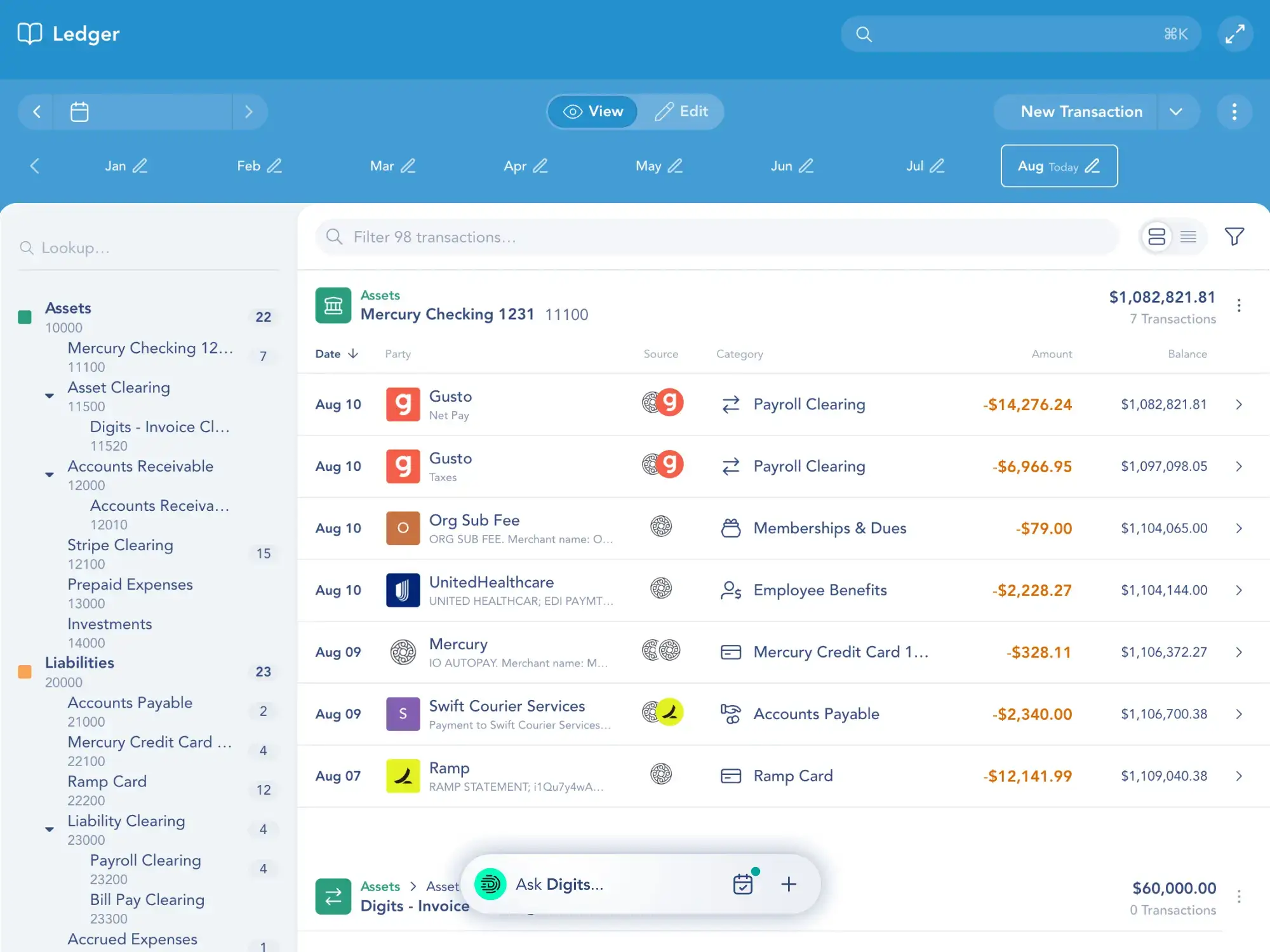Viewport: 1270px width, 952px height.
Task: Collapse the Liability Clearing tree group
Action: tap(50, 830)
